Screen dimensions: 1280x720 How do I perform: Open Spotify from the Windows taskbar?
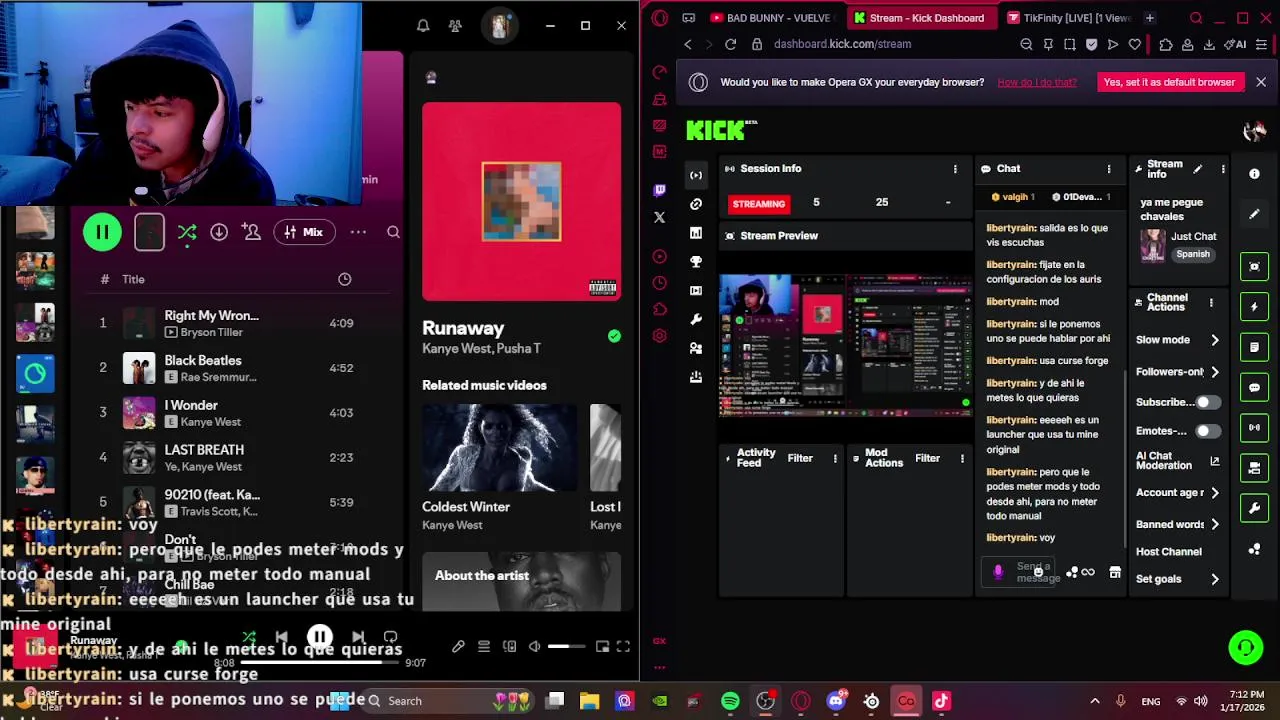coord(730,701)
